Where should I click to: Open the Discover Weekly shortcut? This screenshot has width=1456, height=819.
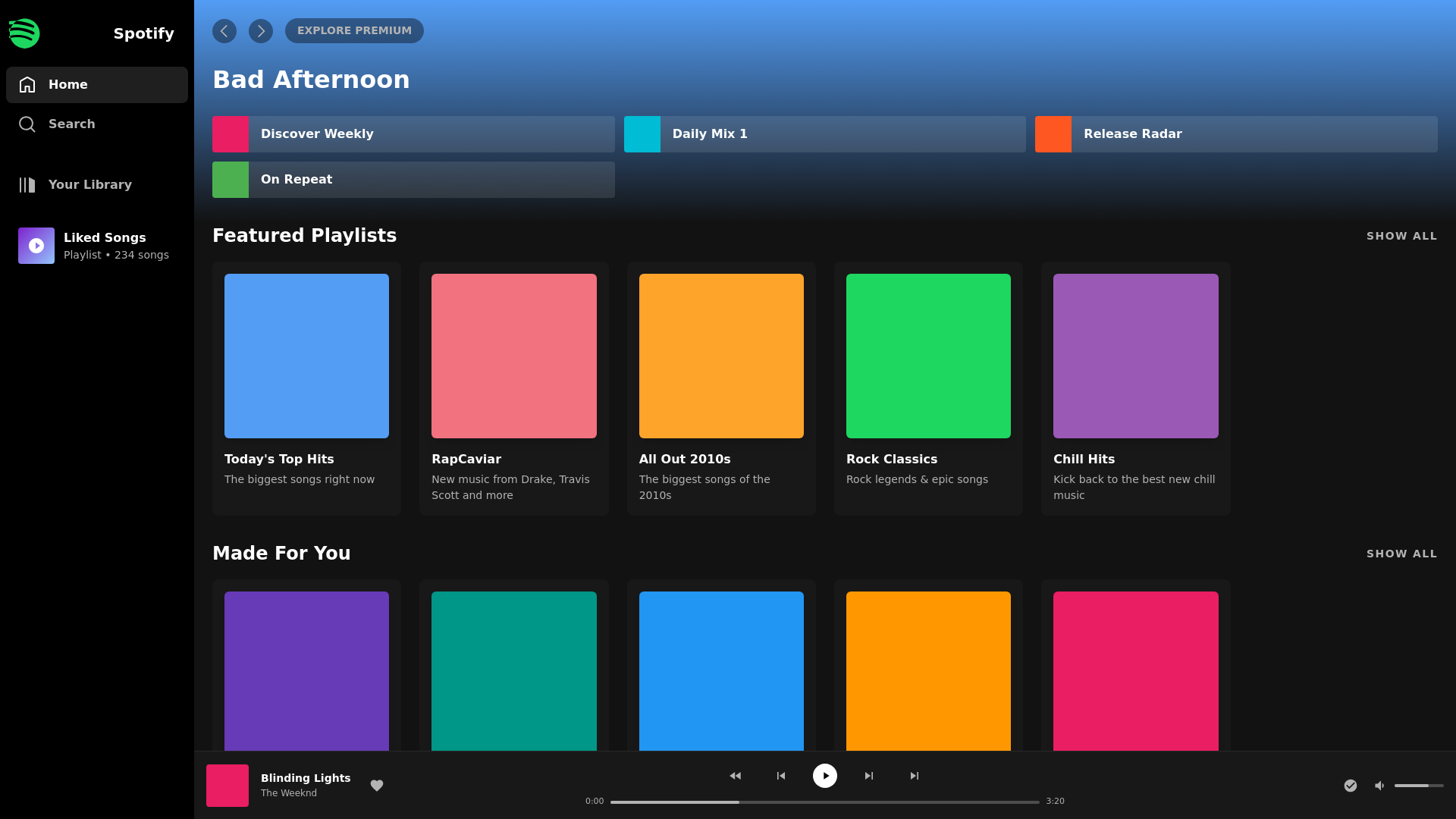[413, 134]
